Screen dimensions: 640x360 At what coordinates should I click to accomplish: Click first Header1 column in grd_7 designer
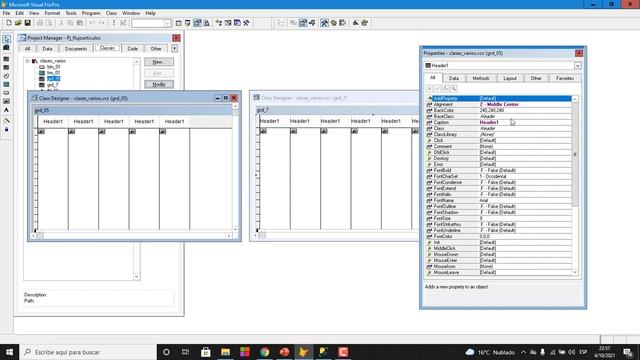click(275, 121)
